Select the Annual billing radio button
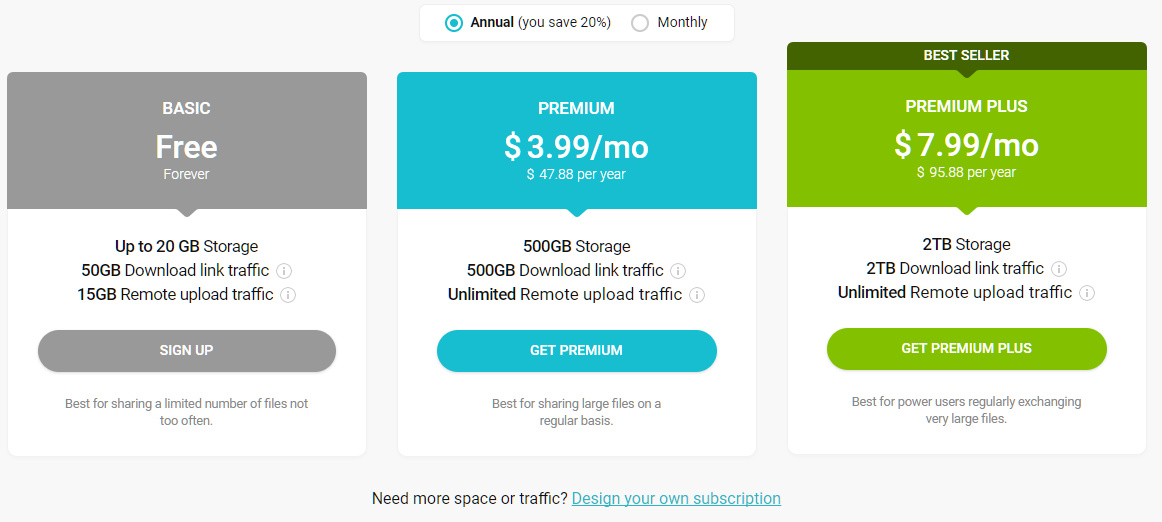Screen dimensions: 1162x522 point(454,23)
